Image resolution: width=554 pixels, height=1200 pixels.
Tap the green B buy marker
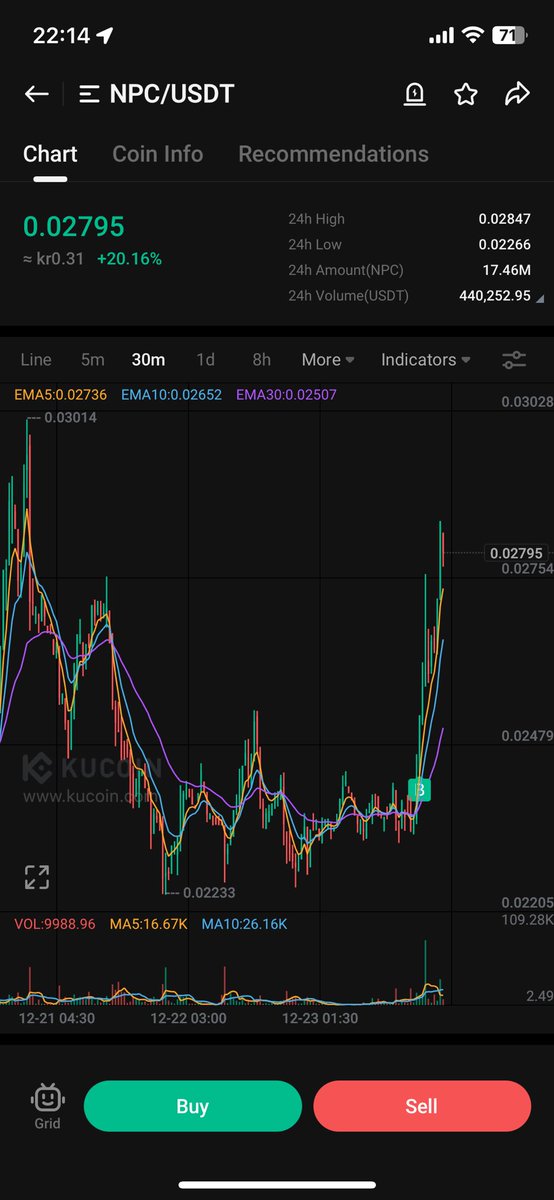coord(421,790)
